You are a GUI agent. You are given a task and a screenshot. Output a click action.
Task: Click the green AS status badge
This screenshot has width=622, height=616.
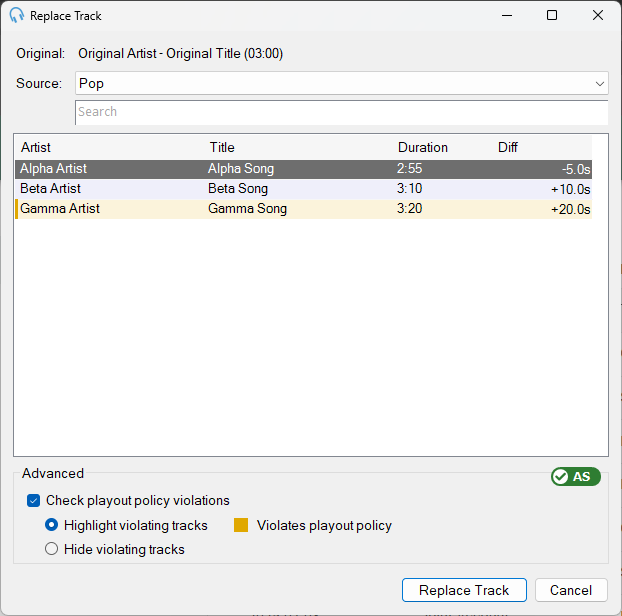576,476
